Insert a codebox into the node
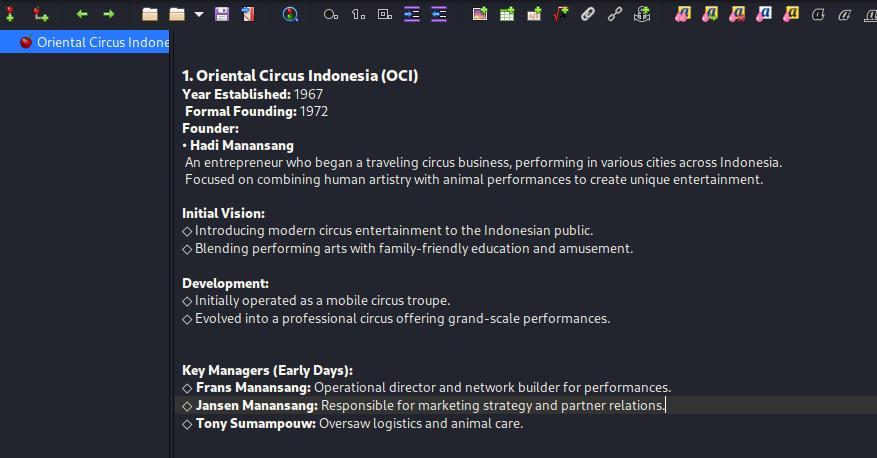 (x=534, y=14)
